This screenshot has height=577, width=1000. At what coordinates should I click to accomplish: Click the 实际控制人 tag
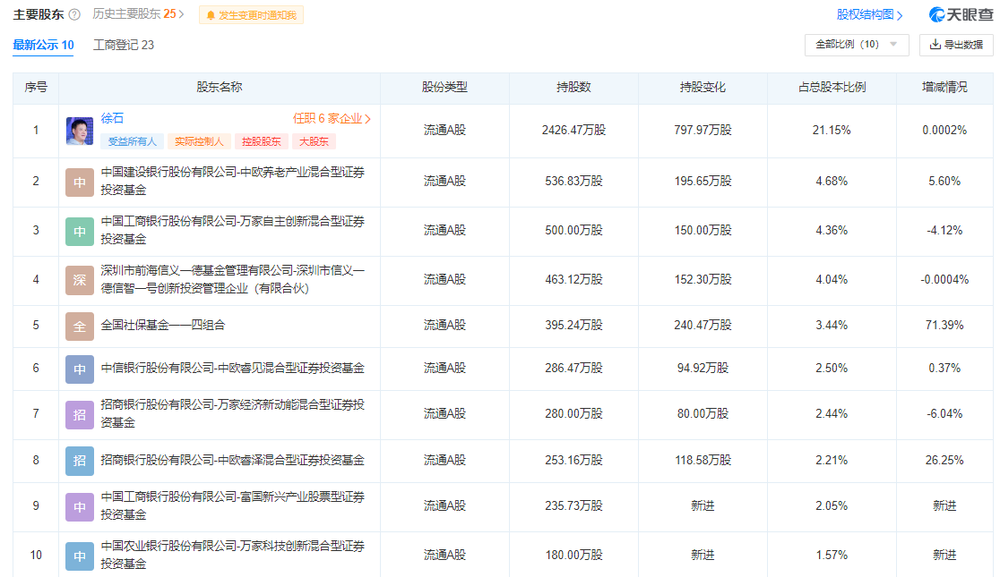click(199, 142)
